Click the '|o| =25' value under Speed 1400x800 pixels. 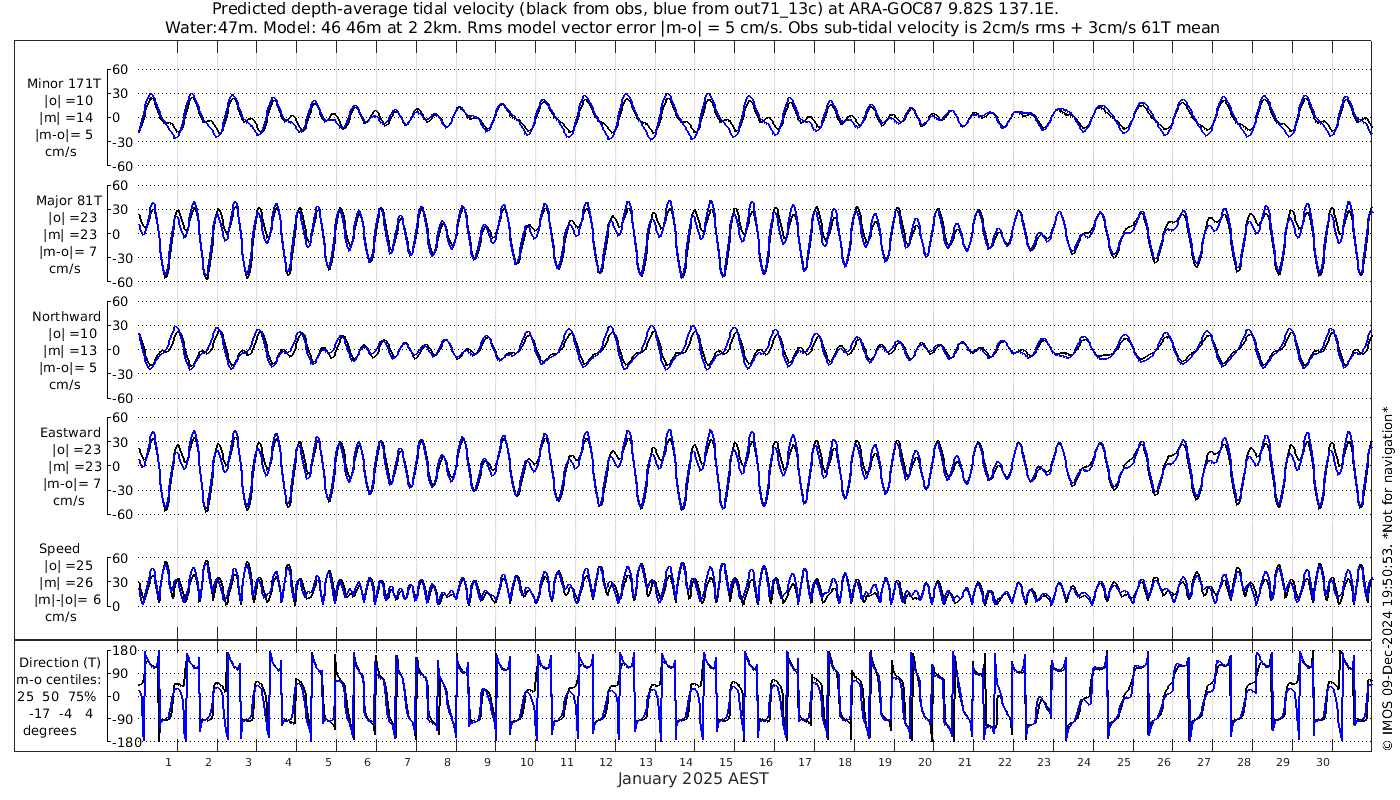coord(68,566)
